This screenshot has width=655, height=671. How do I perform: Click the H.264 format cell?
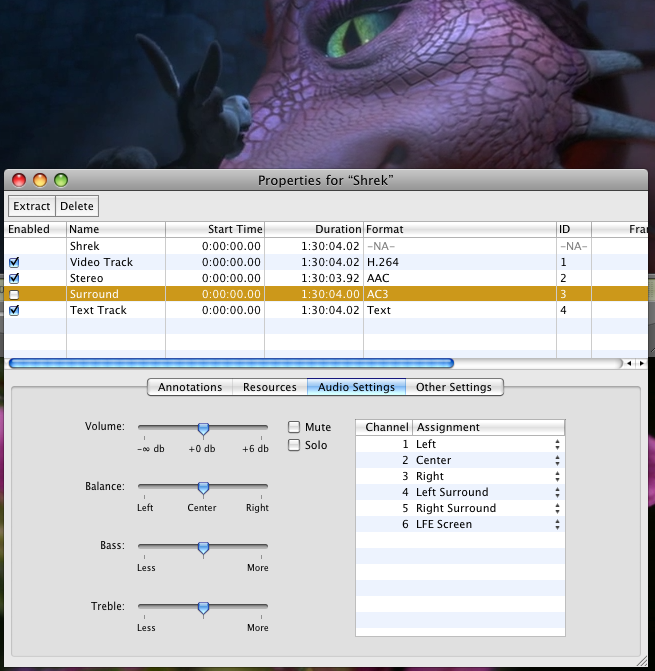(382, 262)
